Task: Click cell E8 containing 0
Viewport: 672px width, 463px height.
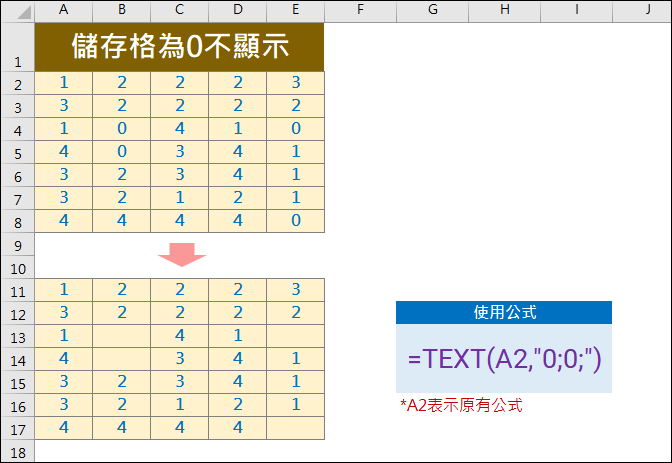Action: (295, 221)
